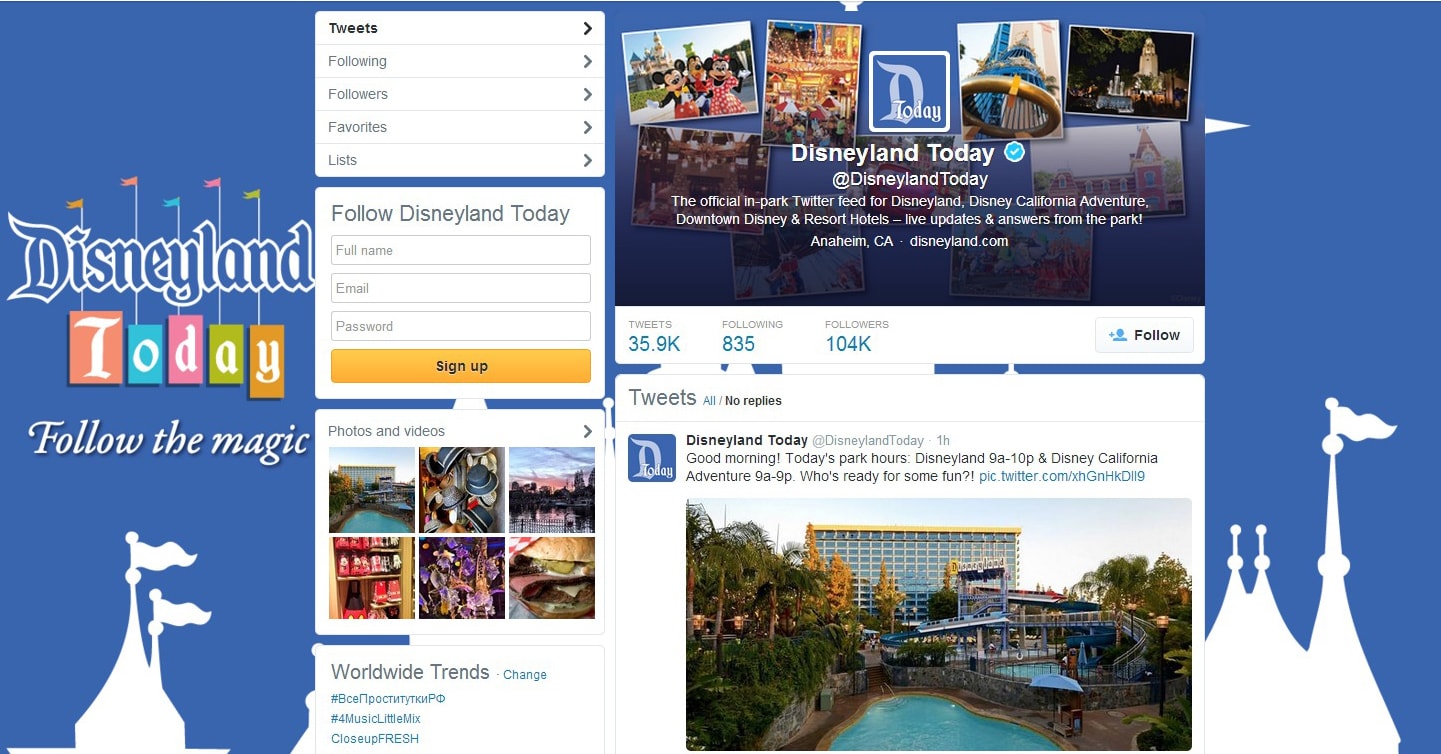Click the Follow button
The width and height of the screenshot is (1441, 754).
1144,335
